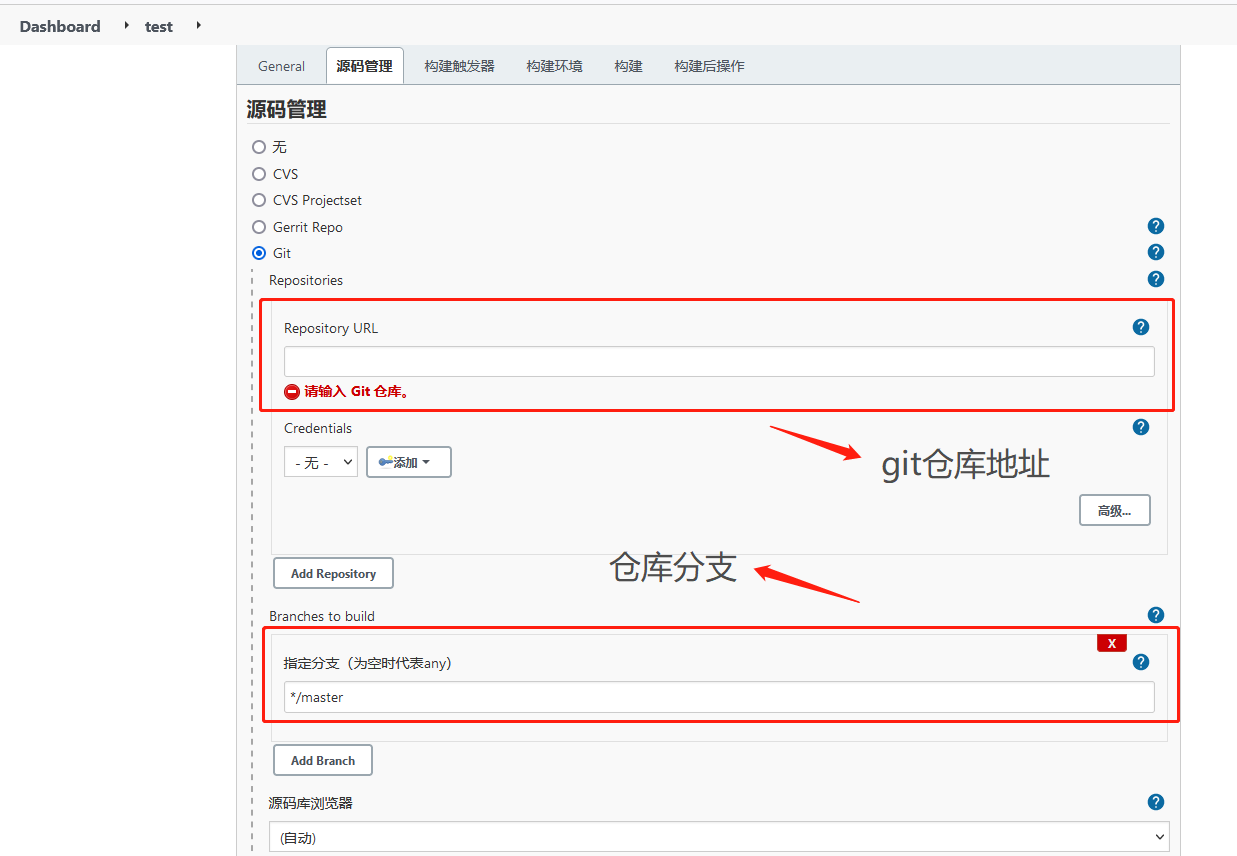Viewport: 1237px width, 856px height.
Task: Expand the 添加 credentials dropdown button
Action: (x=409, y=462)
